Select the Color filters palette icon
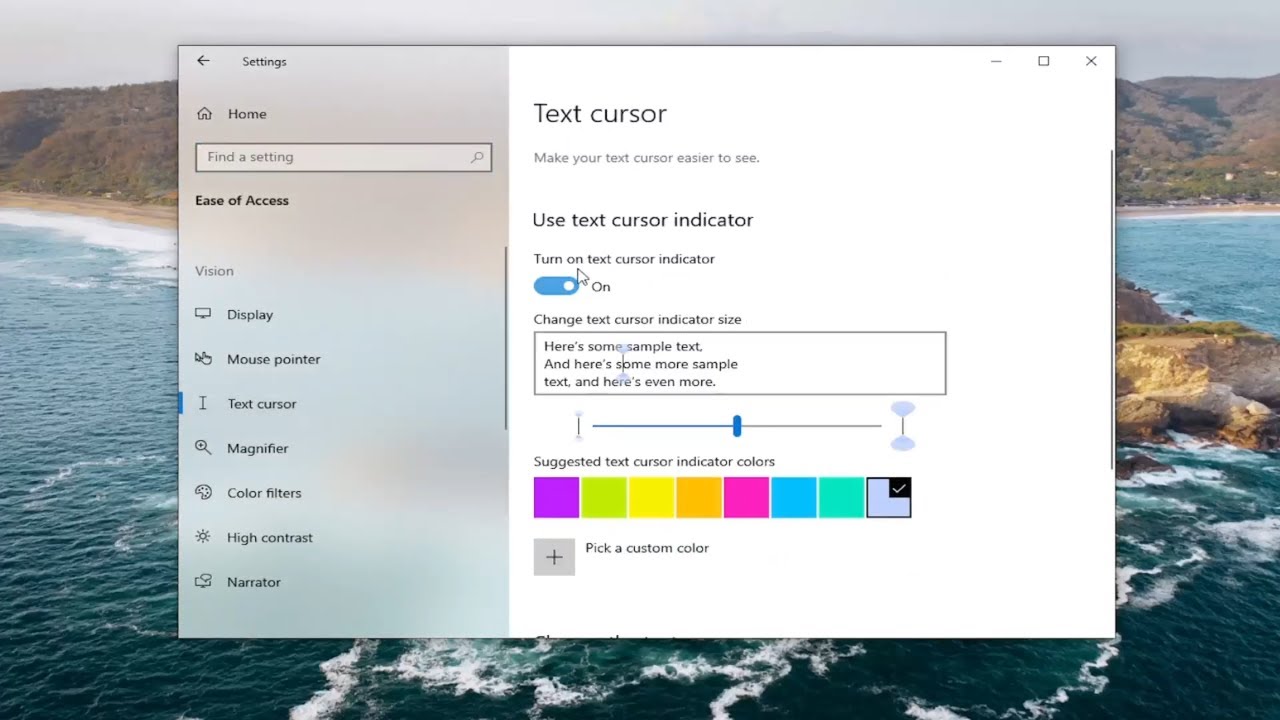This screenshot has width=1280, height=720. click(x=203, y=492)
